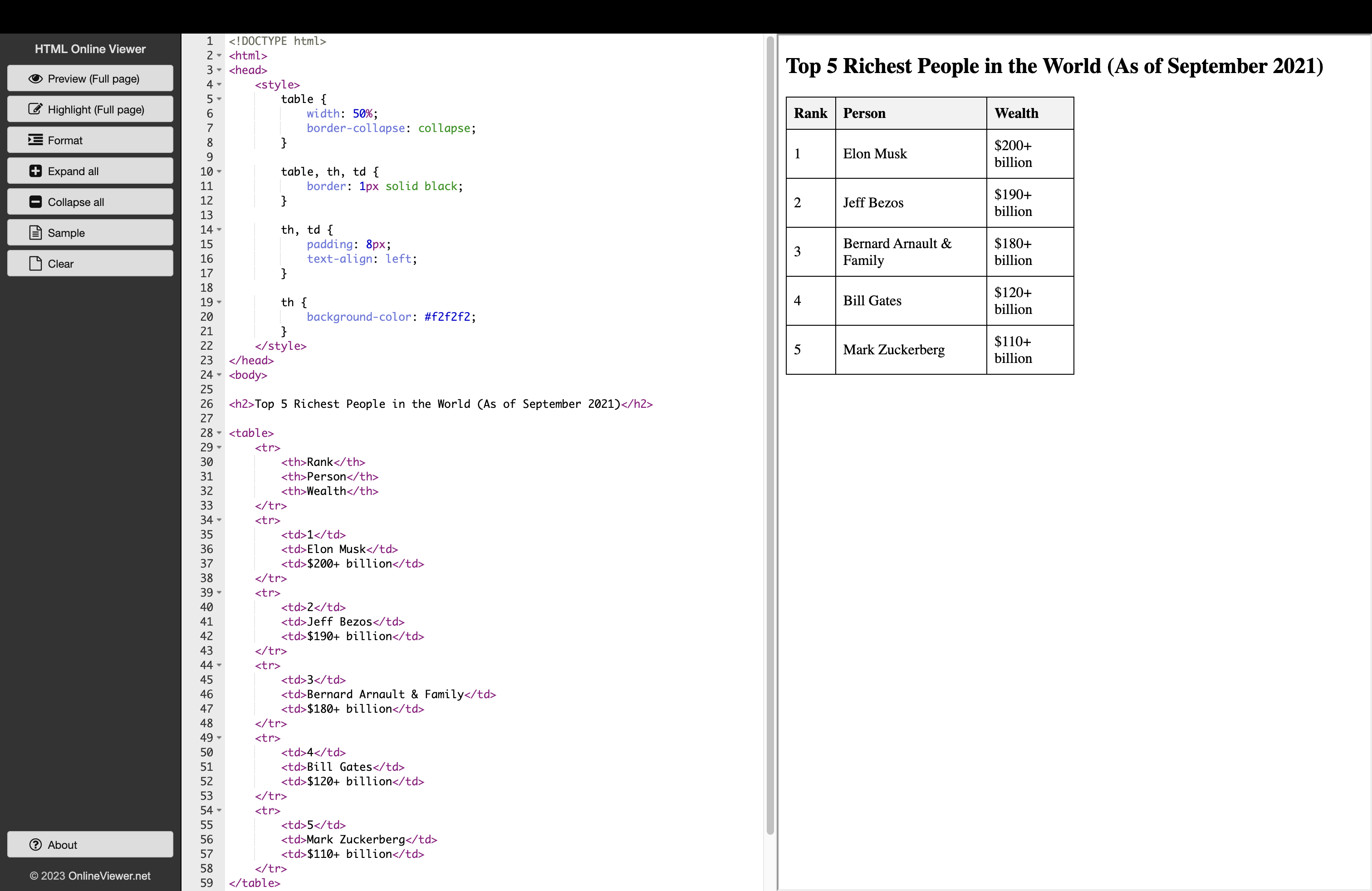The image size is (1372, 891).
Task: Format the HTML code
Action: tap(90, 140)
